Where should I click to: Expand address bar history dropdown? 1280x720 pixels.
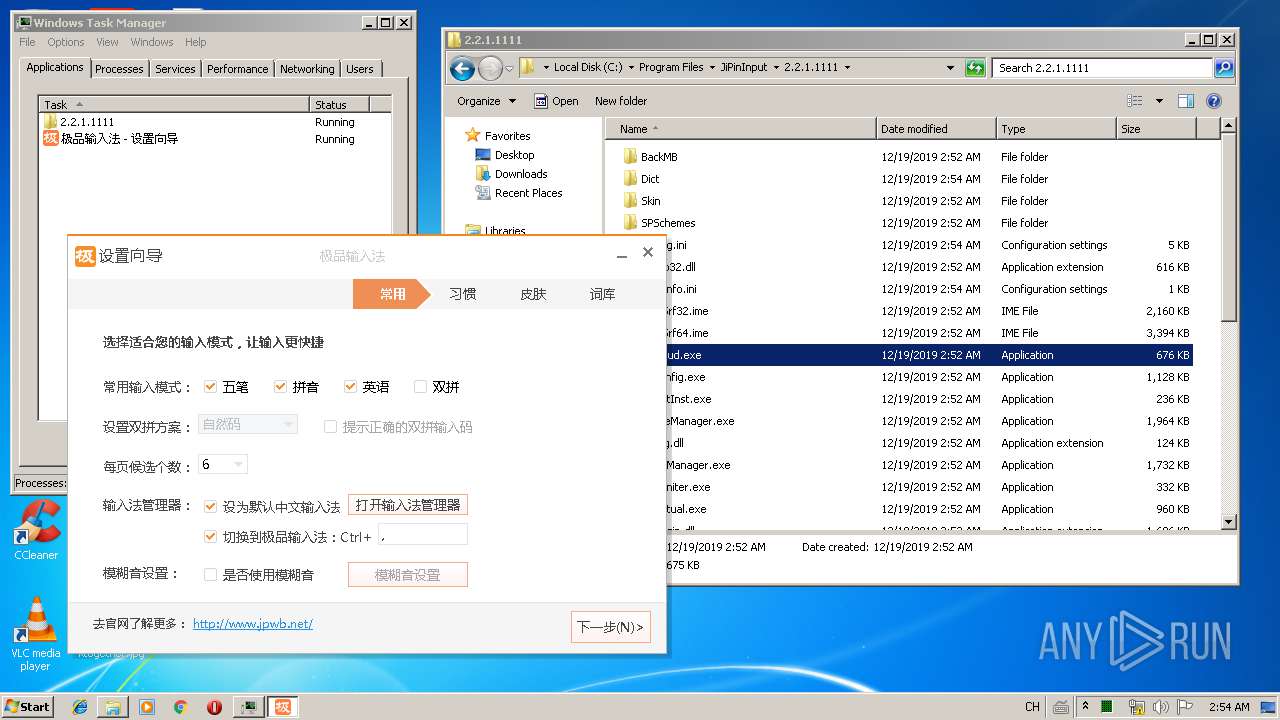click(x=950, y=68)
